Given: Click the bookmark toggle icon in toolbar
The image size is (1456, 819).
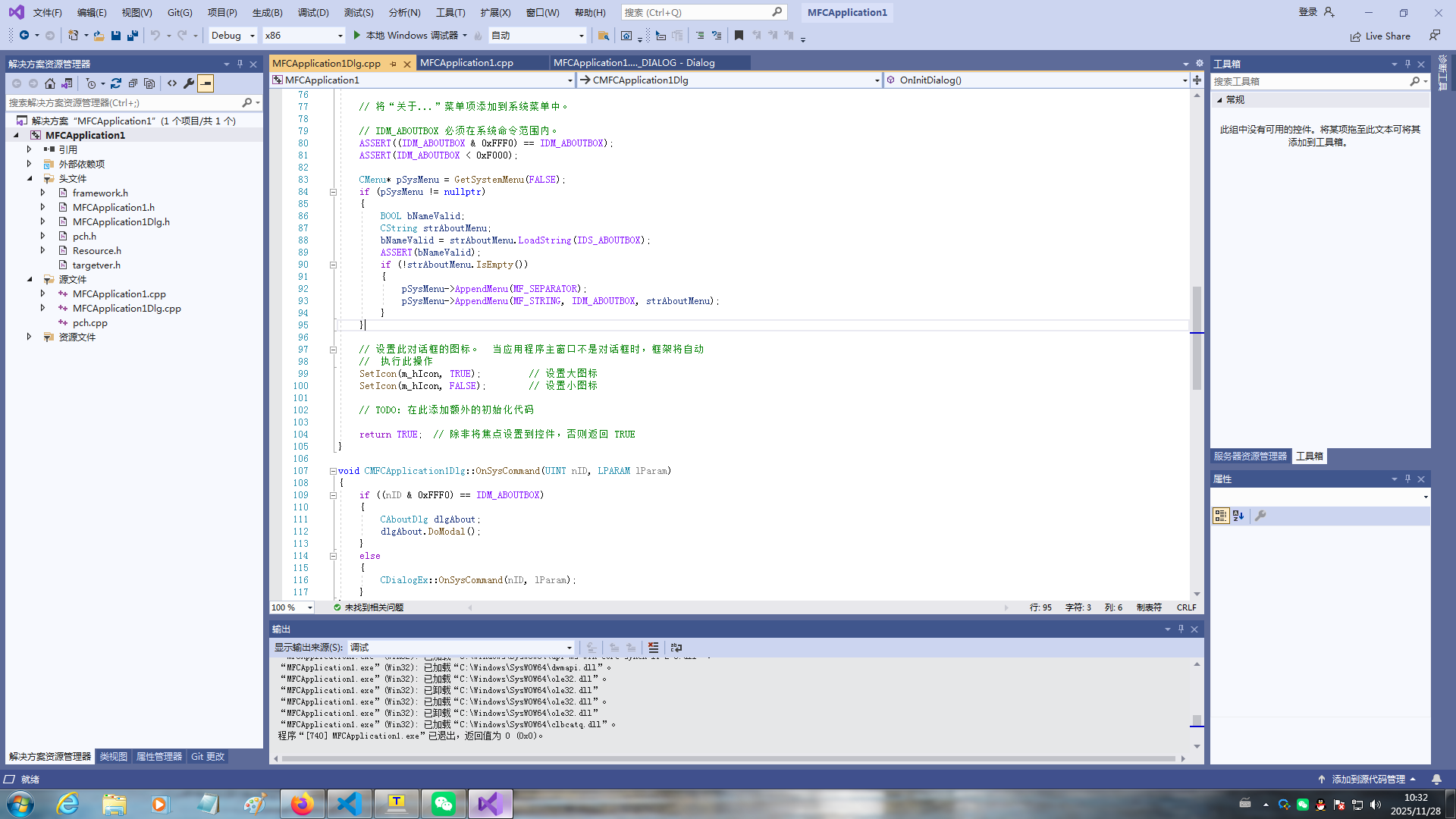Looking at the screenshot, I should point(739,36).
